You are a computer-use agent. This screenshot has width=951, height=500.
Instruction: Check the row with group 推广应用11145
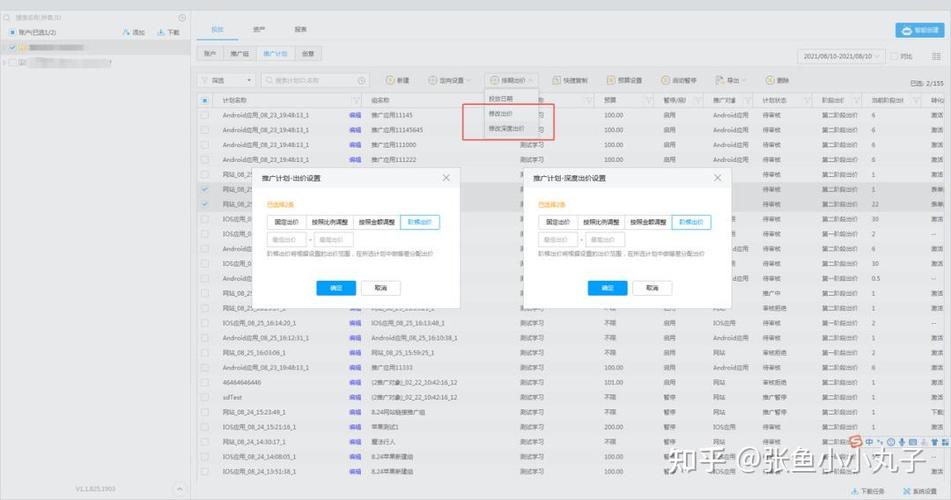(204, 115)
